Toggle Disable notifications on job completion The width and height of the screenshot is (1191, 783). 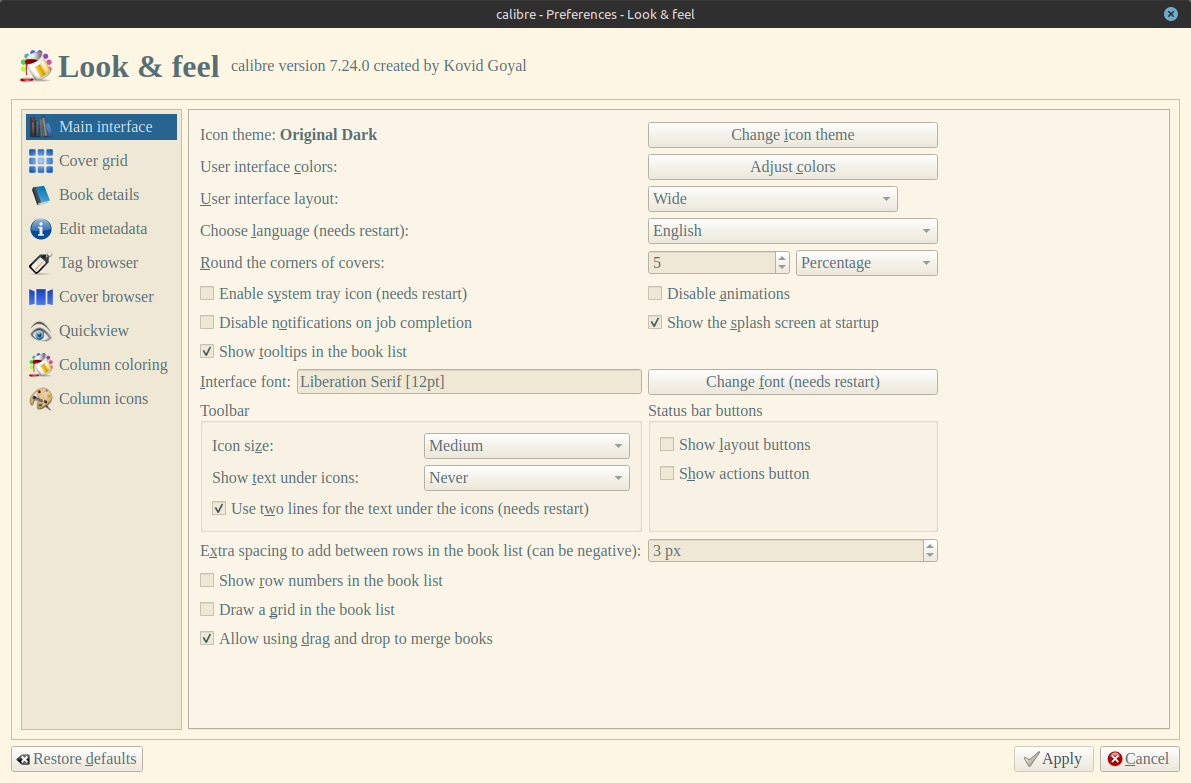tap(207, 322)
